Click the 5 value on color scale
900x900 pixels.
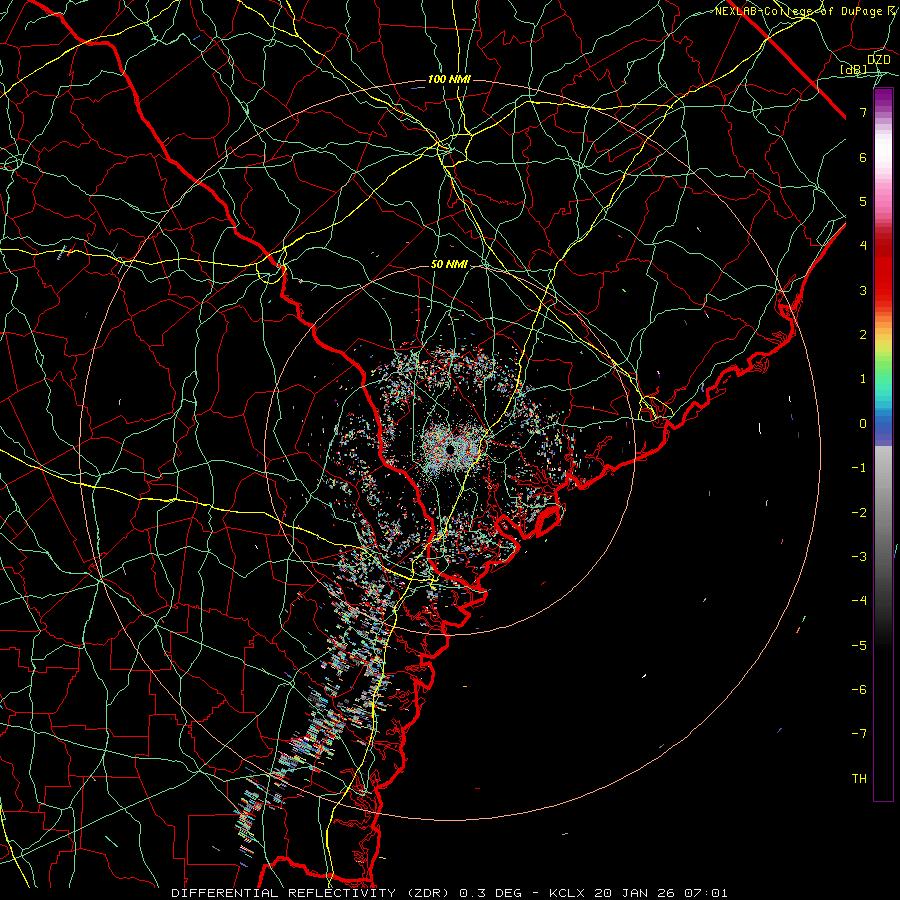pyautogui.click(x=863, y=201)
